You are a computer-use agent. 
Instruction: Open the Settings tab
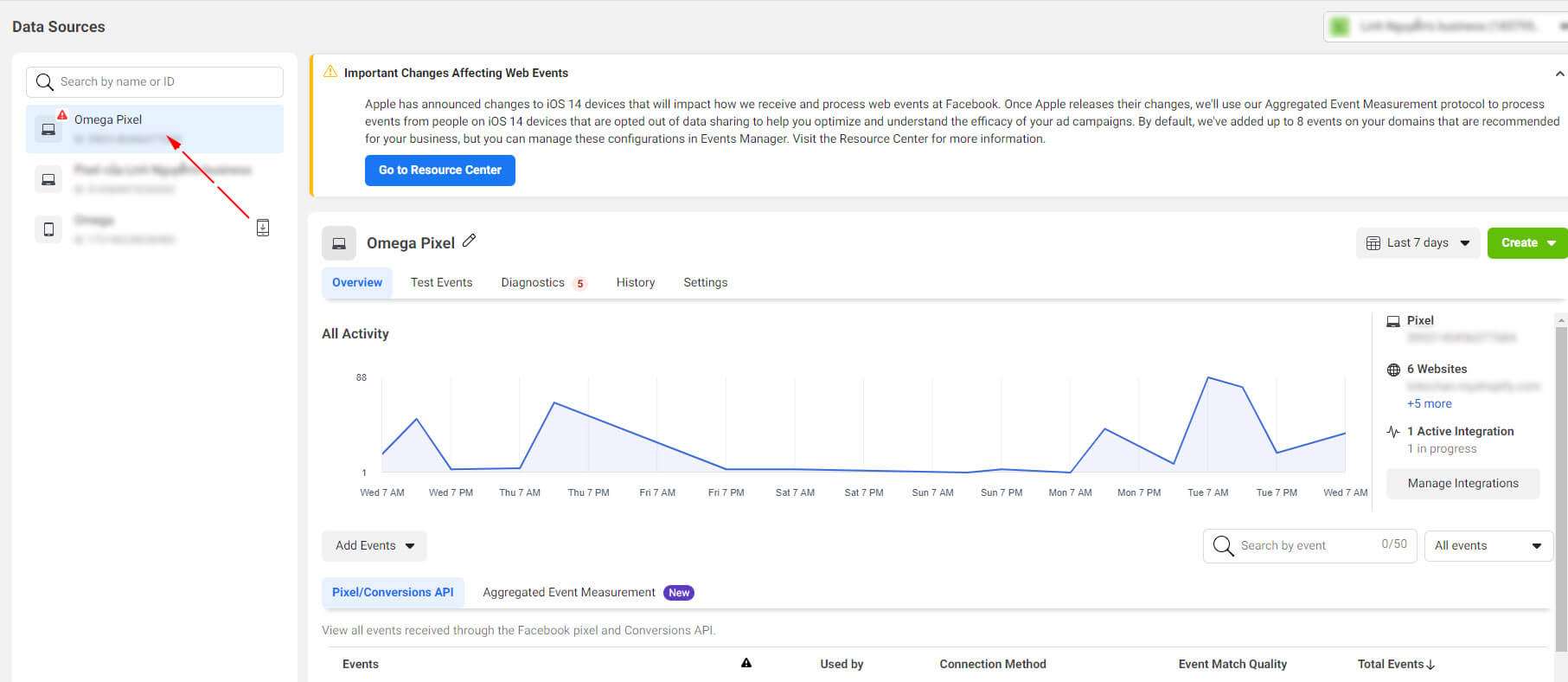tap(706, 283)
